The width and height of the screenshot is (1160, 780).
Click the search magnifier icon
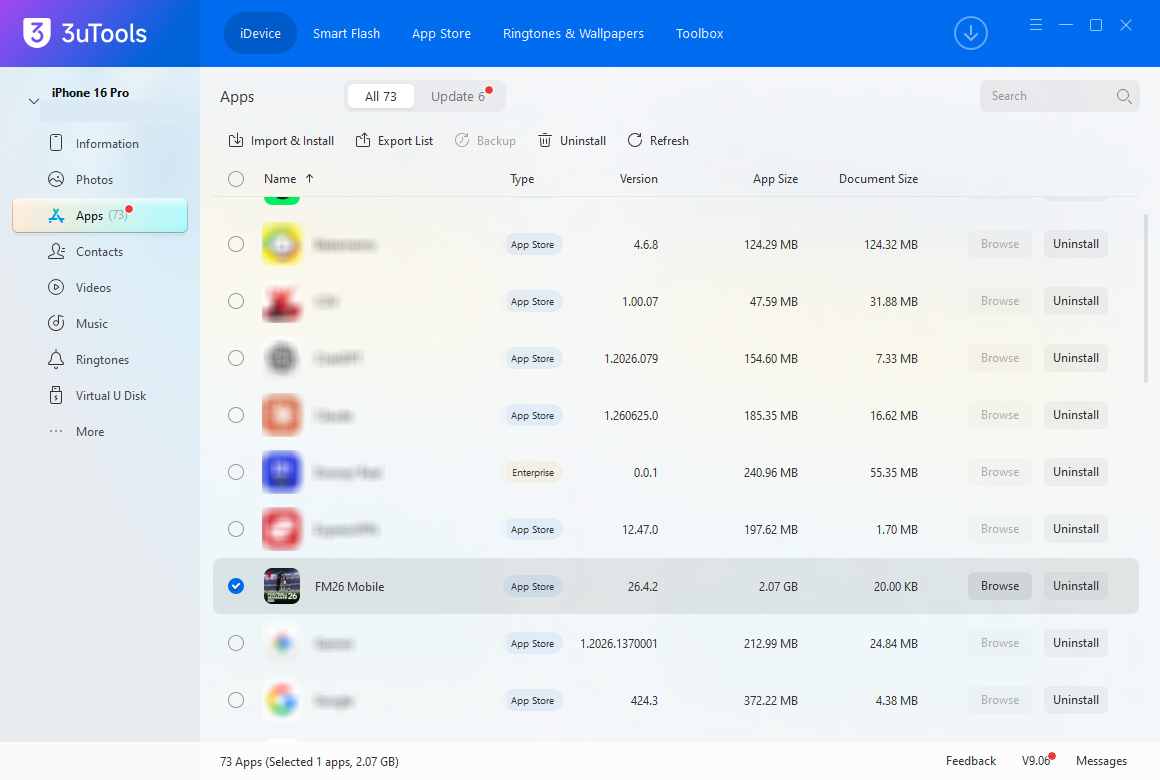point(1124,96)
